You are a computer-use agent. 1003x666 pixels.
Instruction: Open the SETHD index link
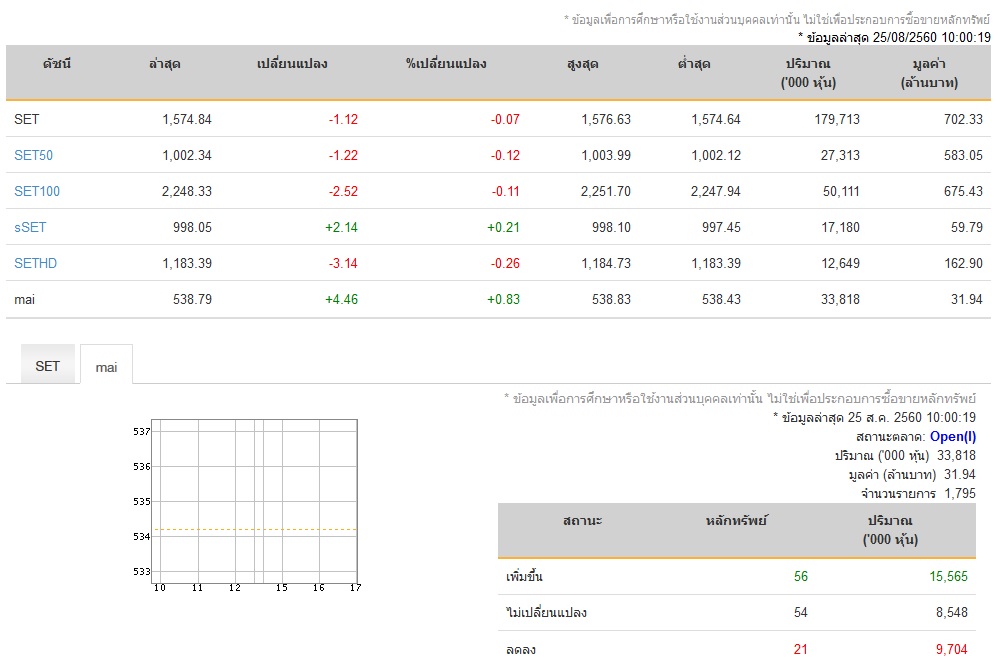click(x=36, y=263)
